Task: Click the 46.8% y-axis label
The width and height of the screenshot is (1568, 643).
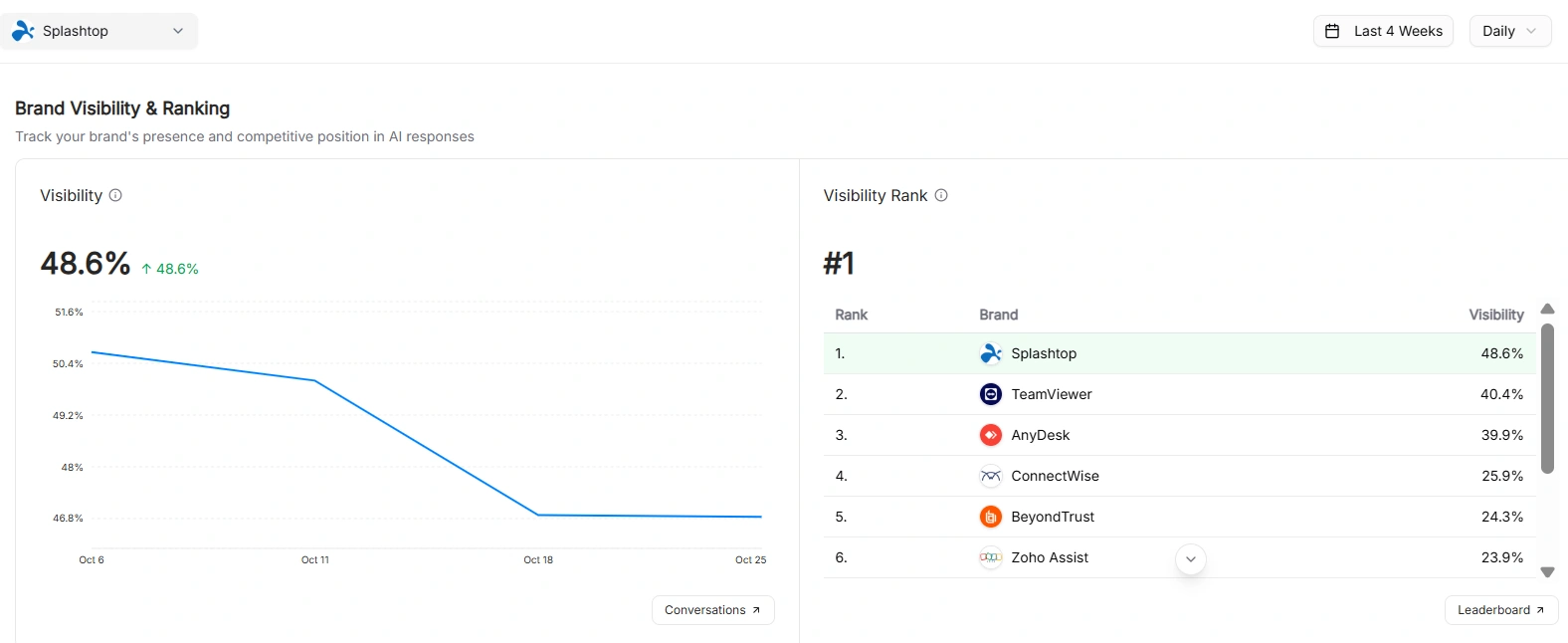Action: [x=68, y=519]
